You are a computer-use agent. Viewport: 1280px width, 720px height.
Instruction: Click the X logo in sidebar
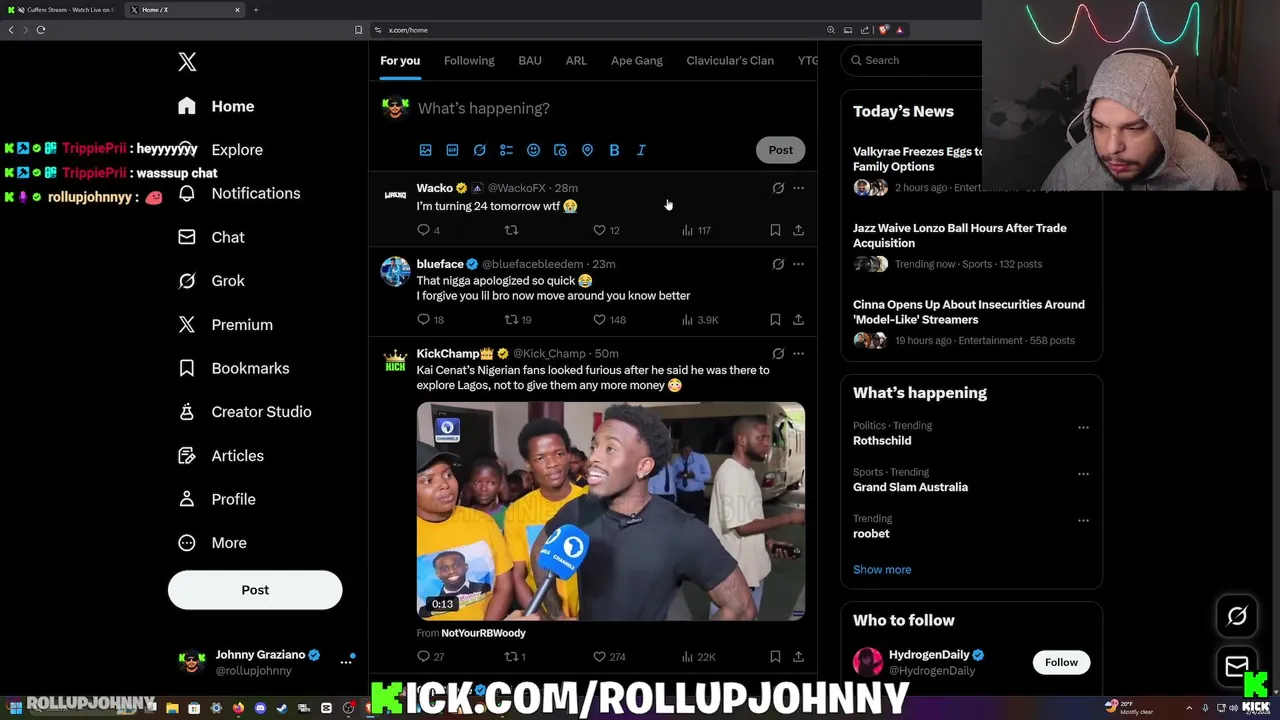[x=187, y=62]
